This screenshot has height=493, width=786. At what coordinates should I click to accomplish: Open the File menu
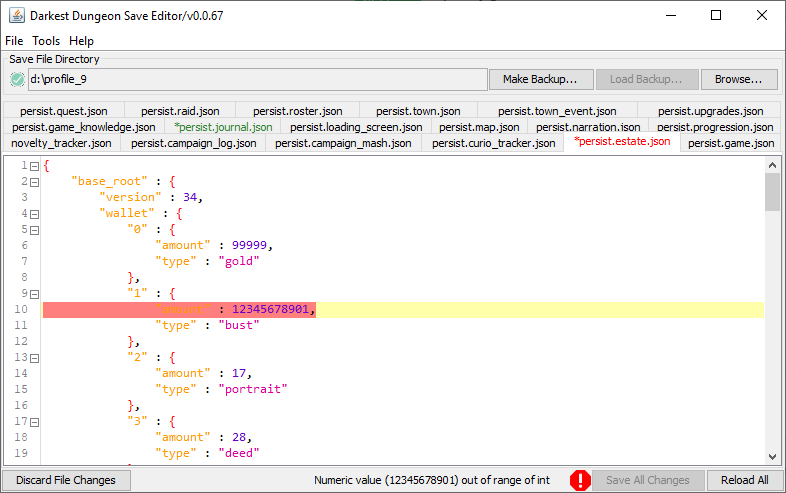click(x=14, y=41)
